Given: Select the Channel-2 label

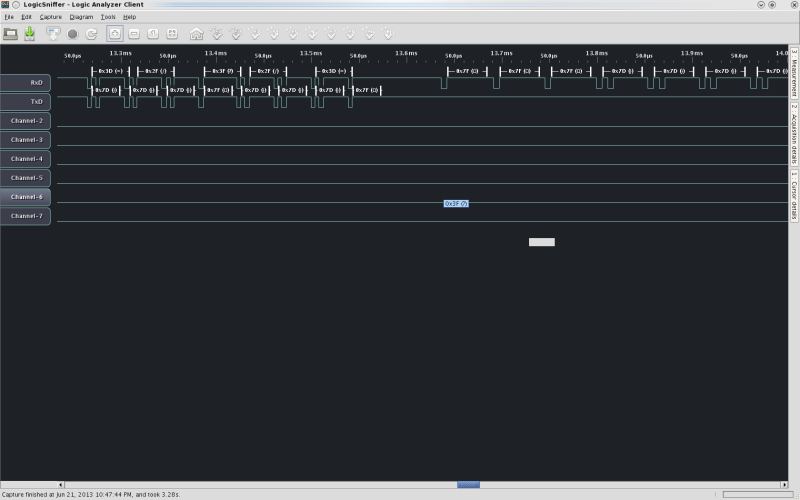Looking at the screenshot, I should tap(25, 121).
